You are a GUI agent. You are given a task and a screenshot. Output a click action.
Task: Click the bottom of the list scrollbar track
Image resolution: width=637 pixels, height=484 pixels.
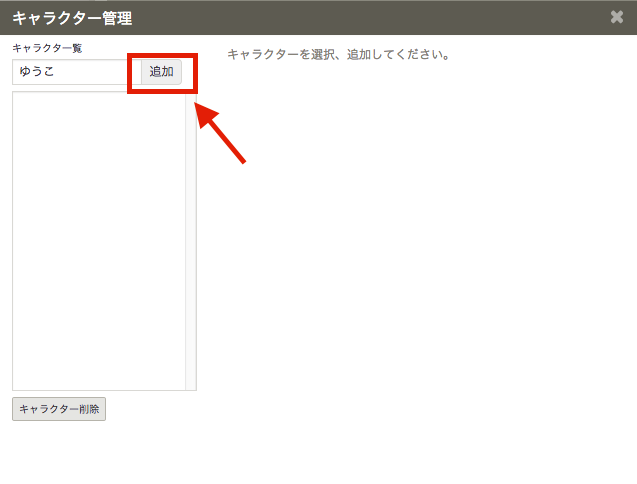pyautogui.click(x=191, y=383)
